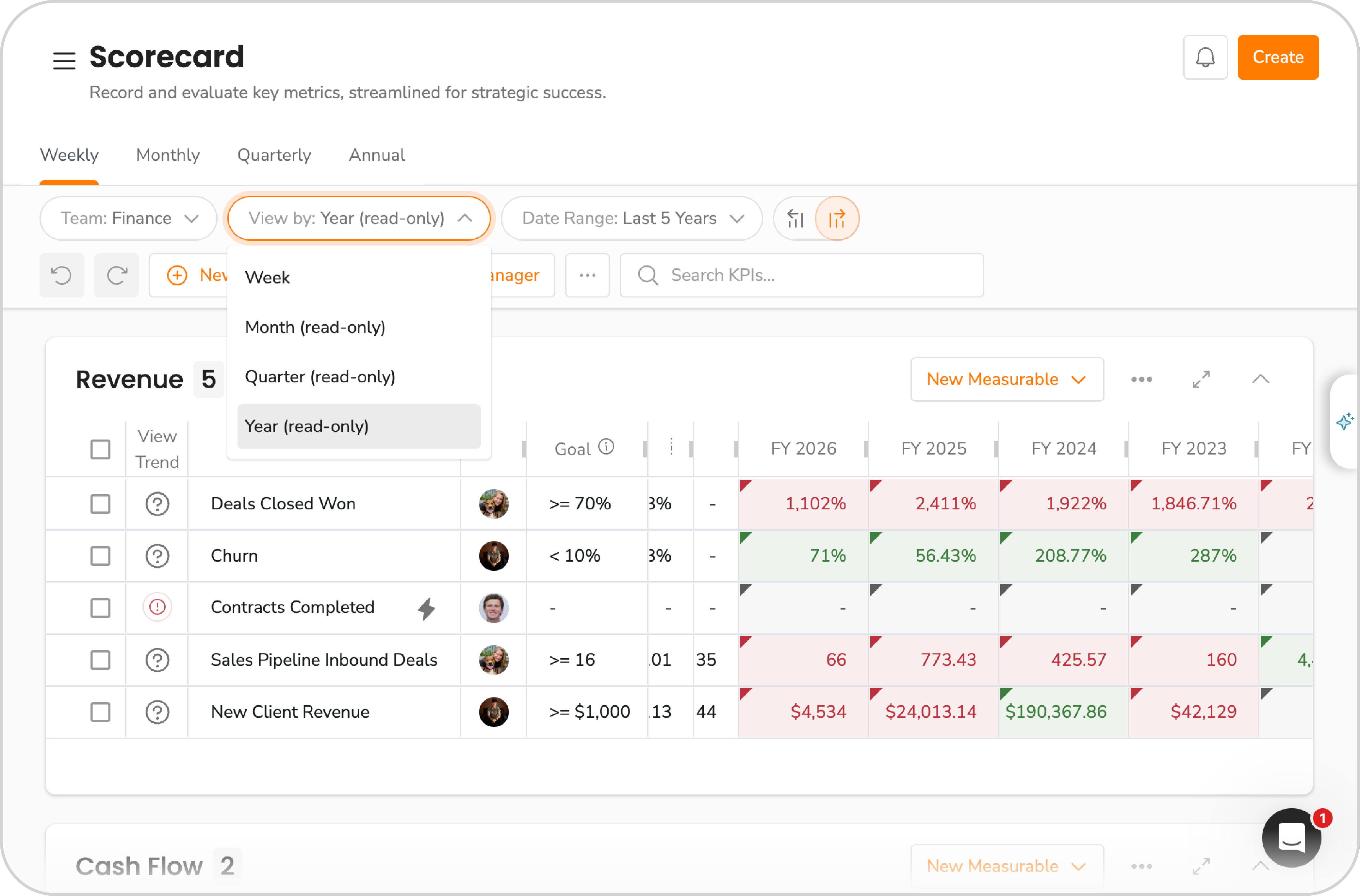1360x896 pixels.
Task: View trend for New Client Revenue
Action: (157, 712)
